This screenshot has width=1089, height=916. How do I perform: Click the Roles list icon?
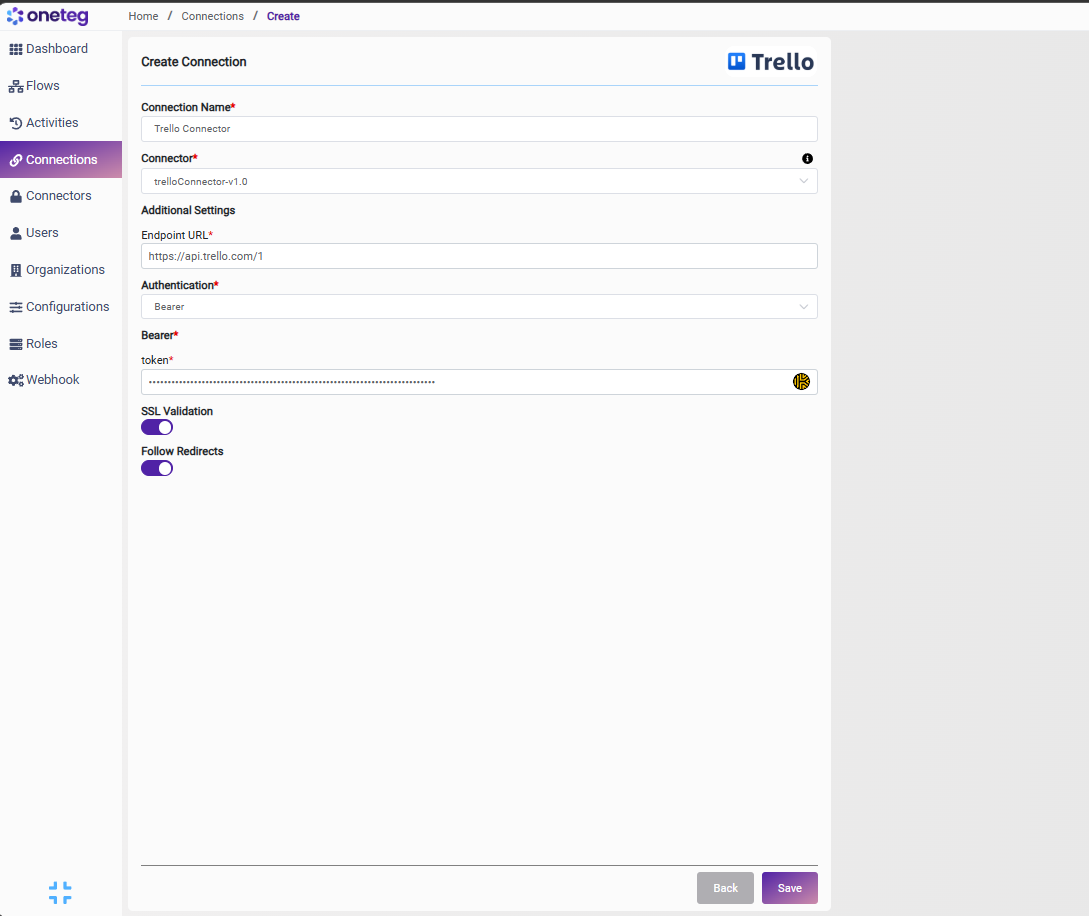(16, 344)
